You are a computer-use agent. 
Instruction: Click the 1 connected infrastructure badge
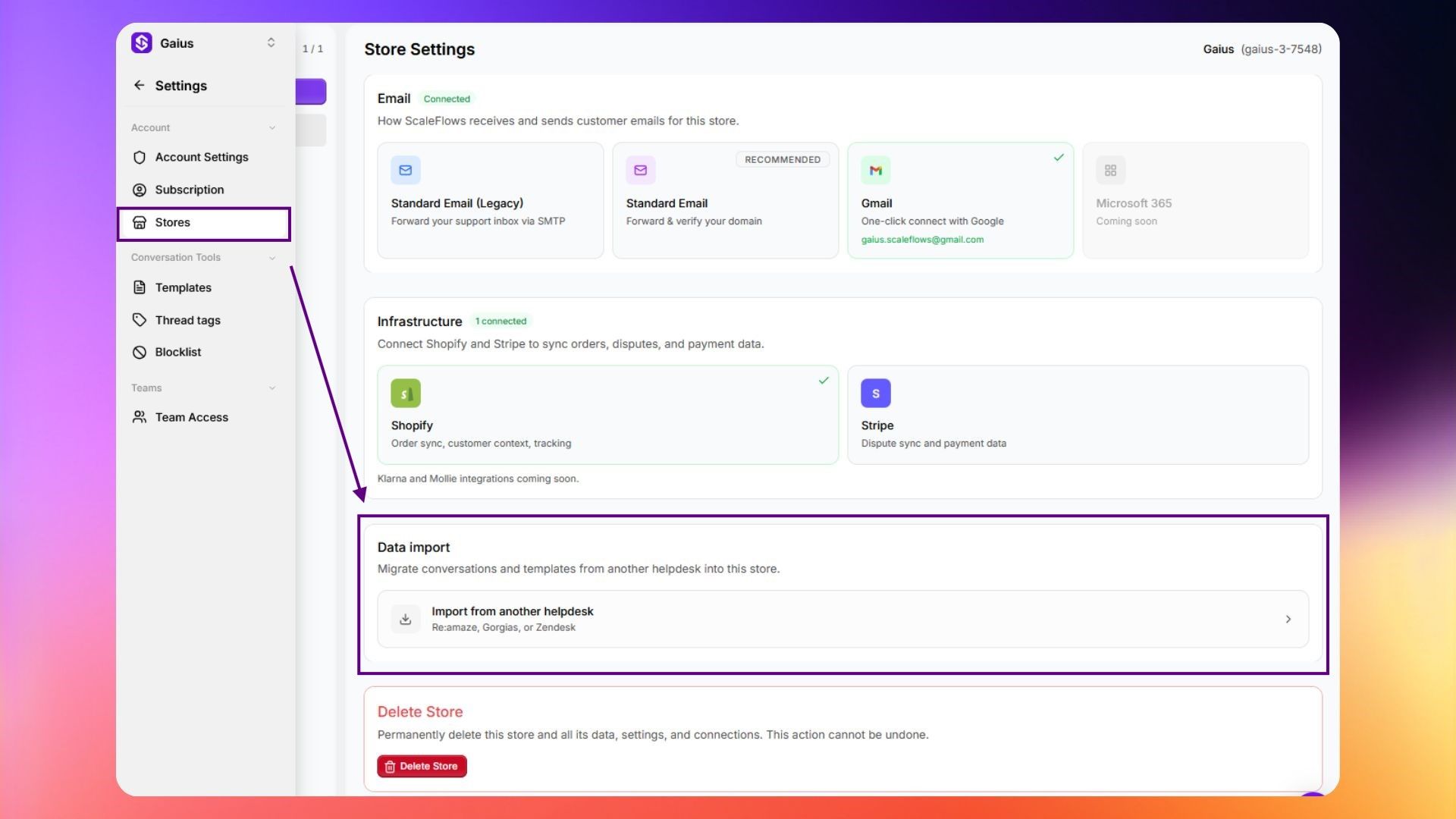tap(500, 321)
